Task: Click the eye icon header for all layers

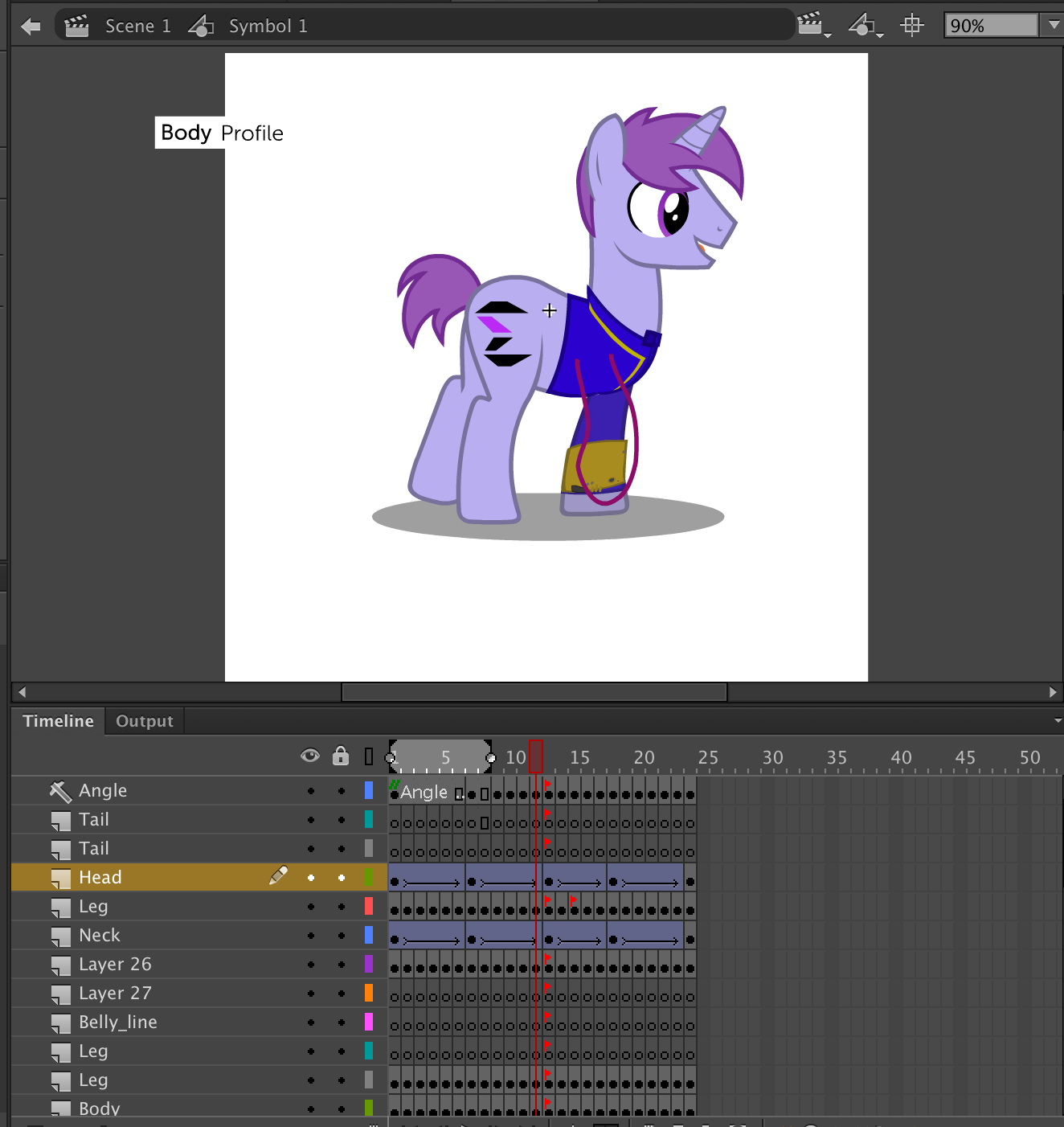Action: pyautogui.click(x=310, y=756)
